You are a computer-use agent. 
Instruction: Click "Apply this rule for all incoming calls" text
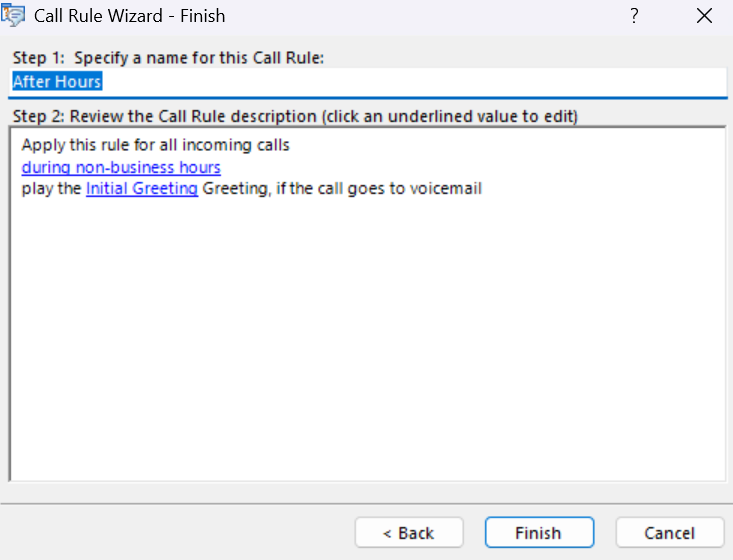(x=155, y=145)
